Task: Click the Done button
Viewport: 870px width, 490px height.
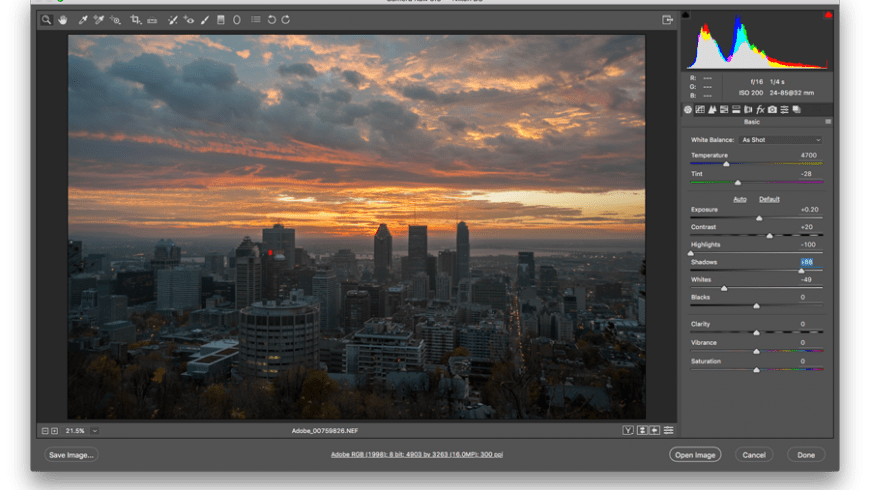Action: click(x=806, y=455)
